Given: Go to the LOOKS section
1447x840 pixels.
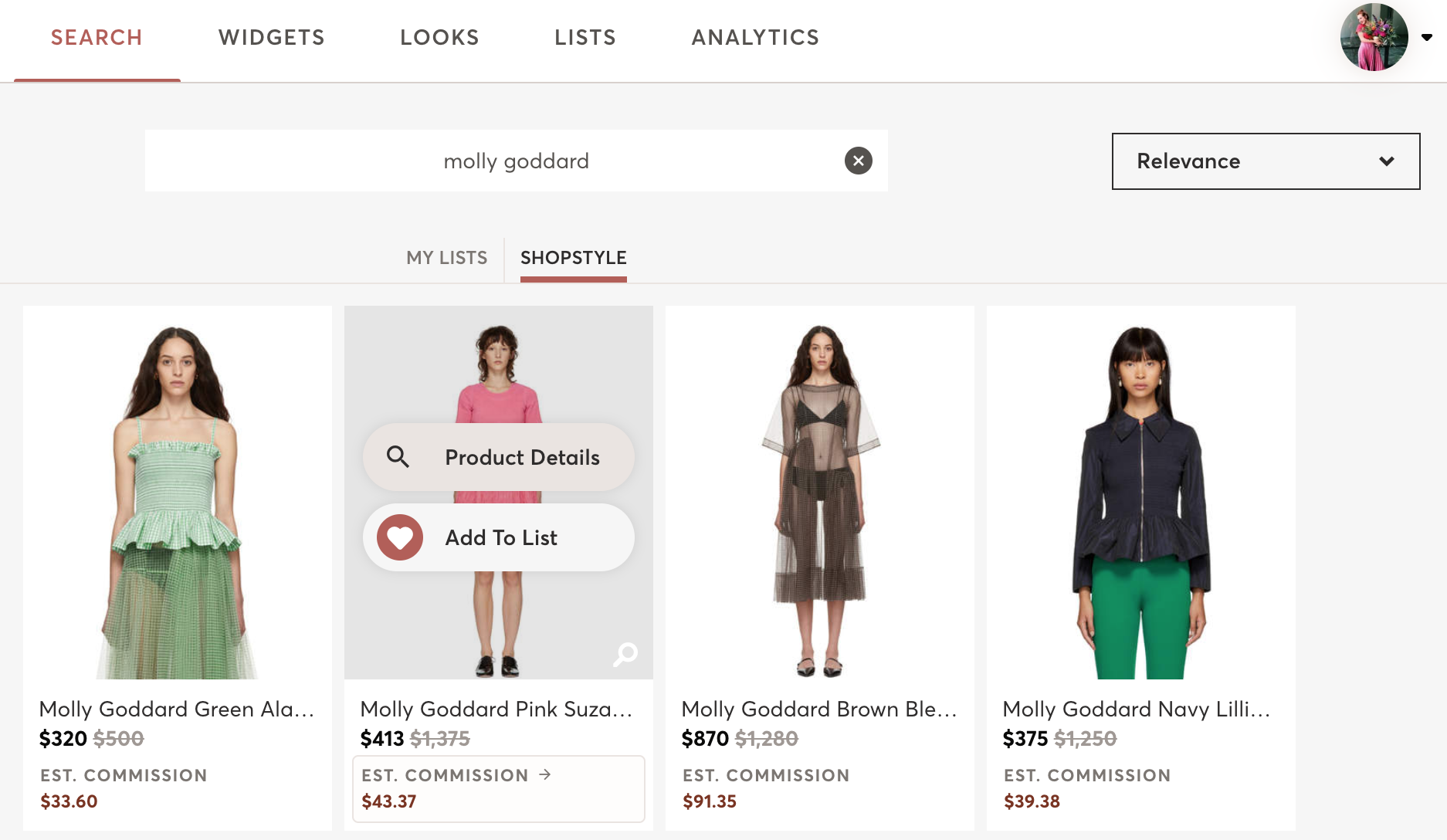Looking at the screenshot, I should click(x=439, y=37).
